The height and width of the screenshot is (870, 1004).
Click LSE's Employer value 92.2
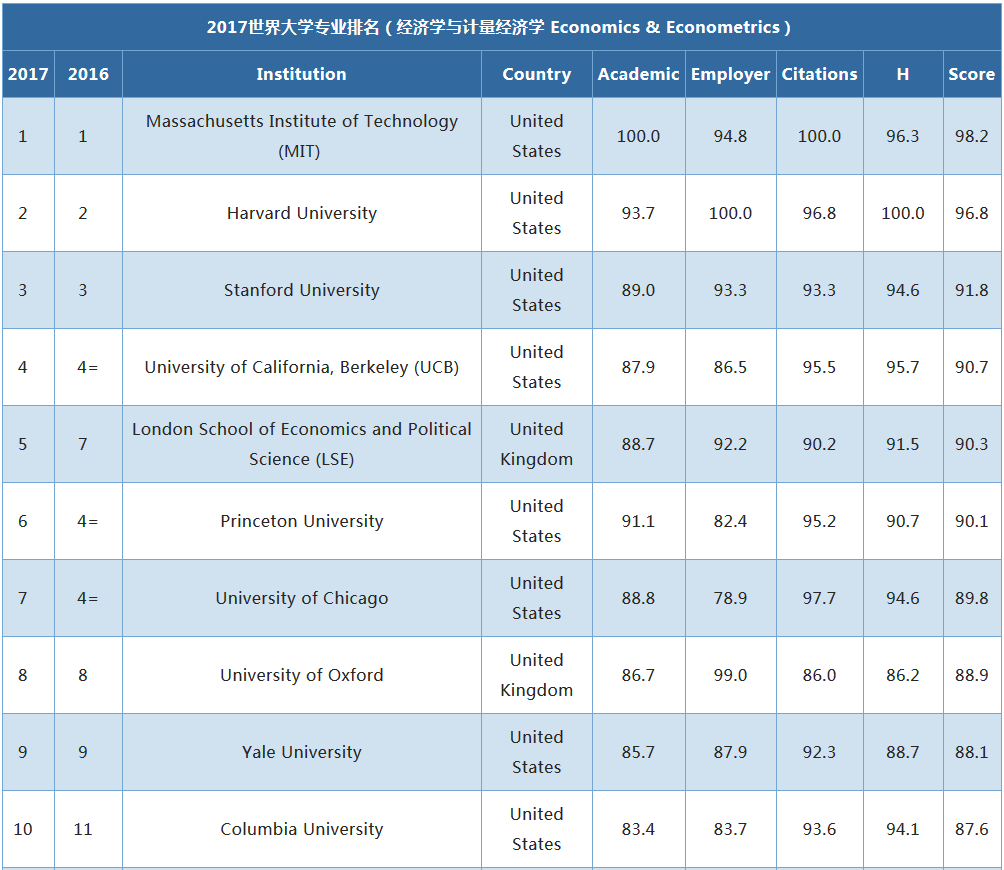[731, 444]
